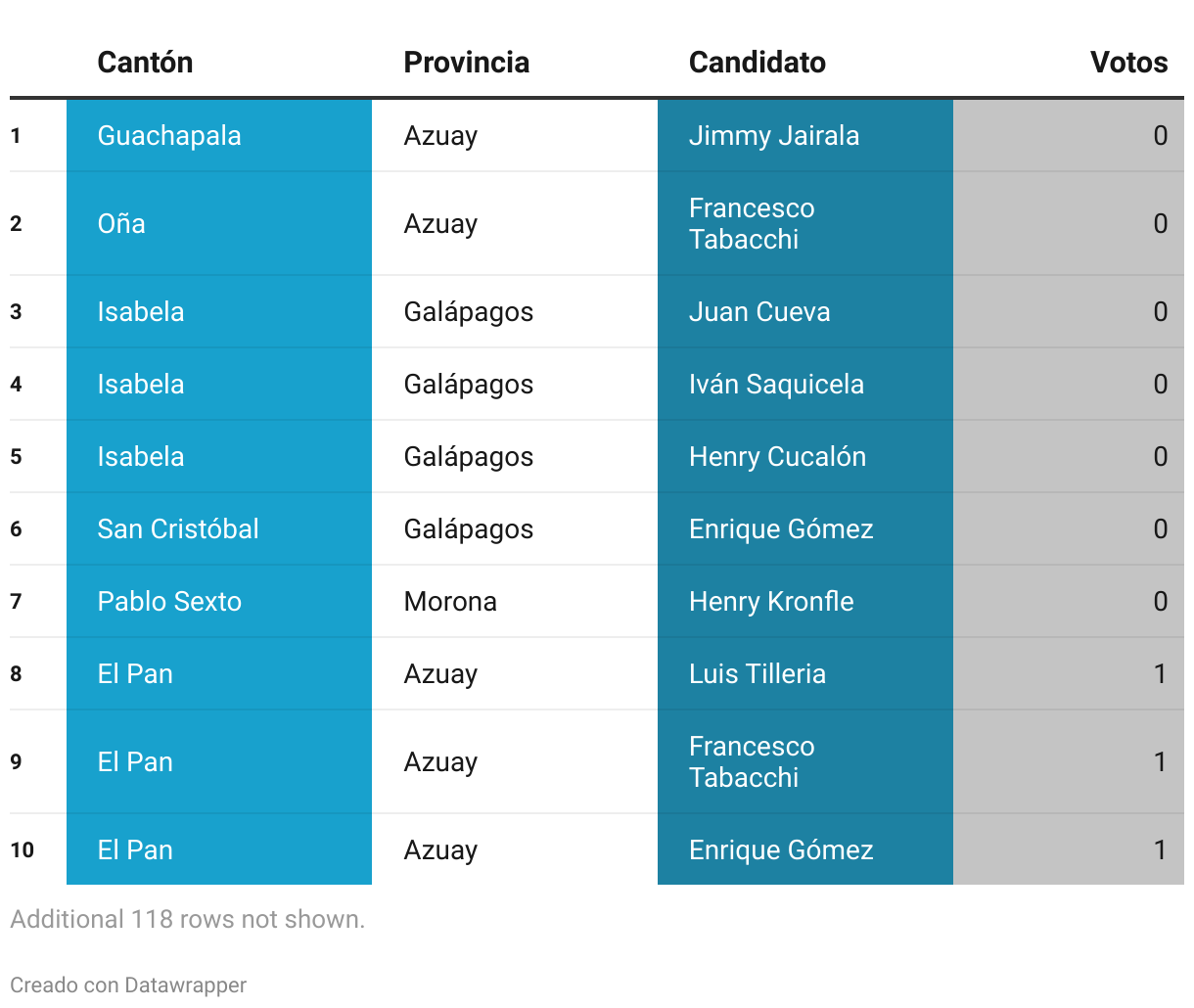Viewport: 1194px width, 1008px height.
Task: Click the Candidato column header
Action: (x=758, y=63)
